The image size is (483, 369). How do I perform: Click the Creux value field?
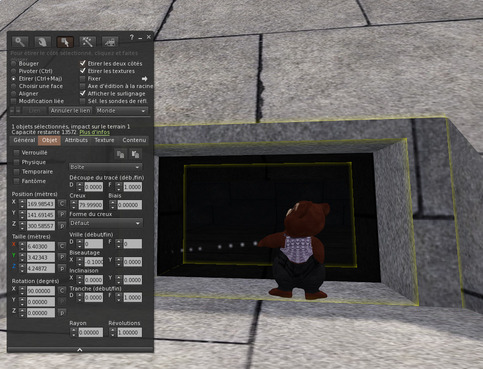click(91, 205)
